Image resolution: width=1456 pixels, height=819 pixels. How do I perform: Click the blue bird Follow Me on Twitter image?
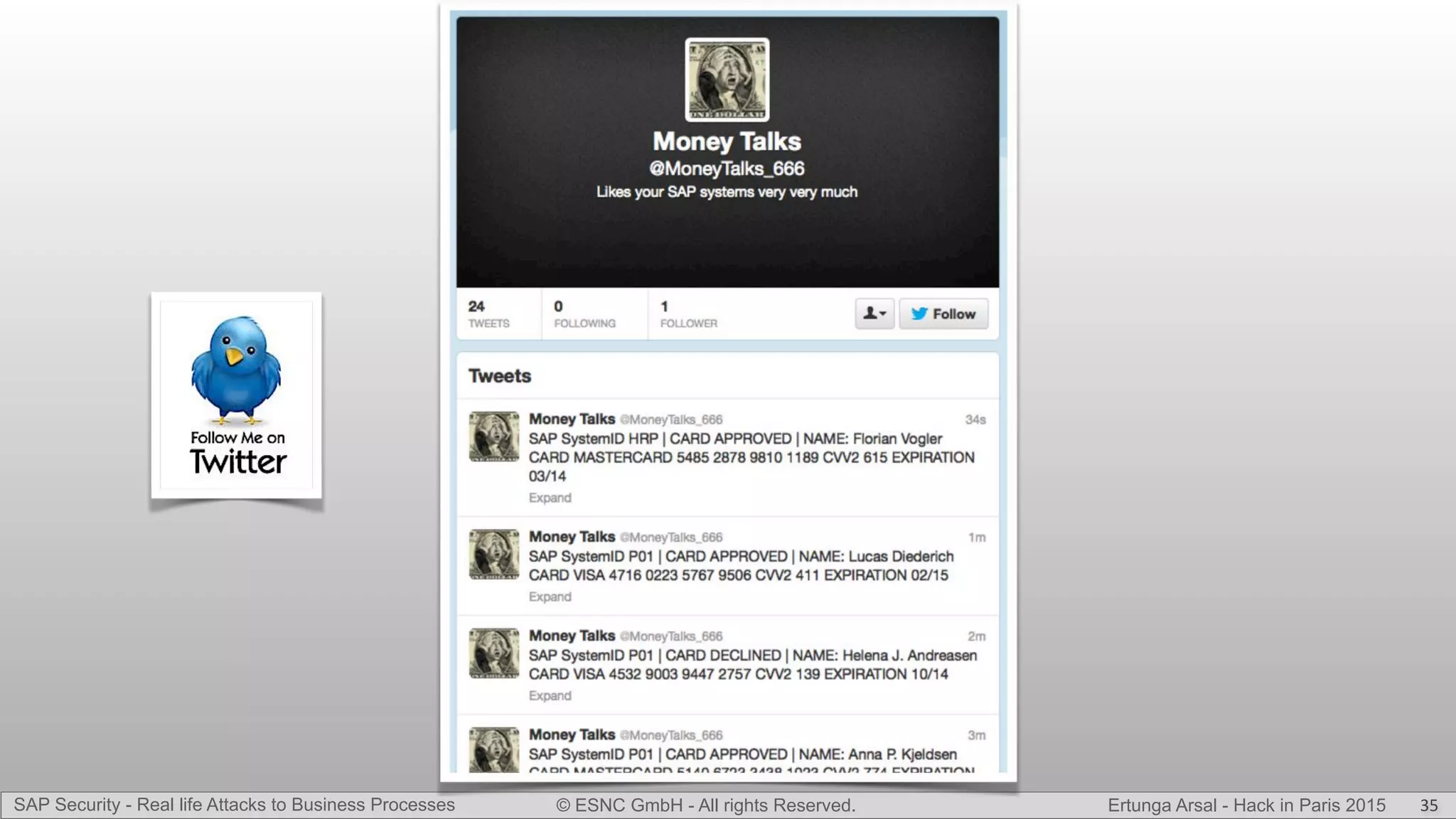(x=236, y=395)
